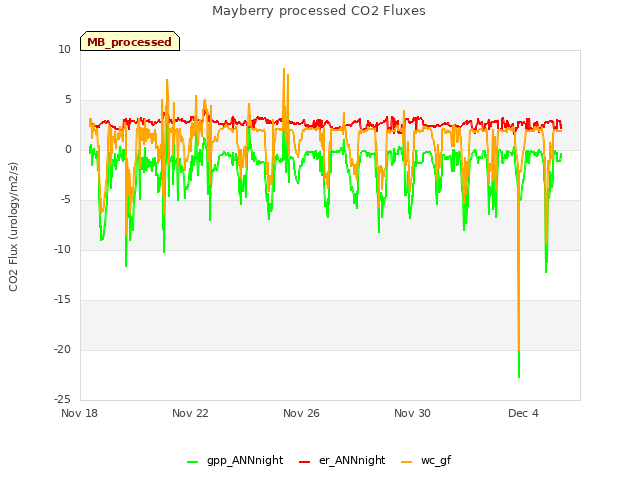Screen dimensions: 640x480
Task: Click the Nov 26 x-axis label
Action: pyautogui.click(x=301, y=413)
